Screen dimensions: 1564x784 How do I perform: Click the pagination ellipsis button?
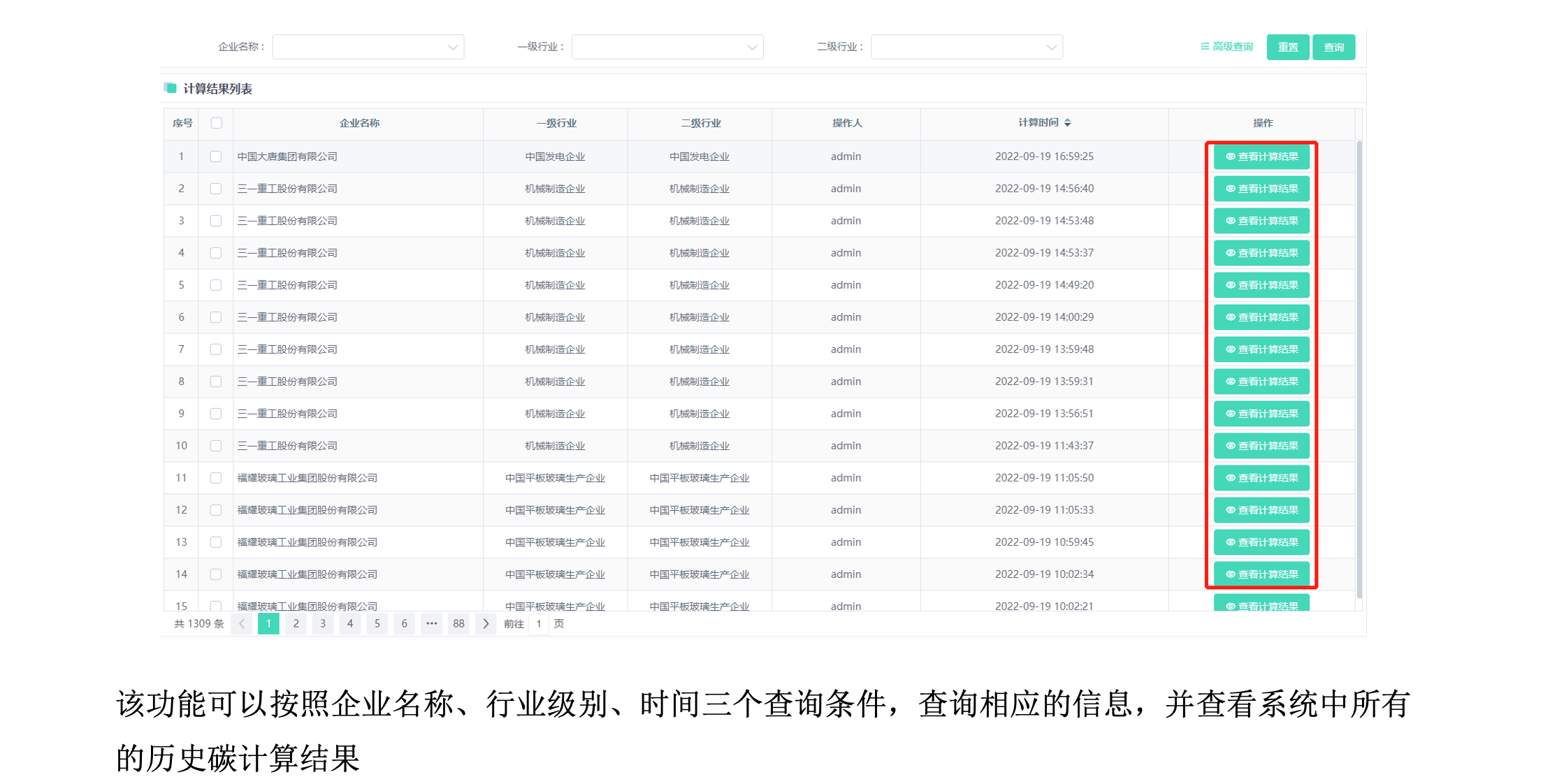tap(431, 624)
